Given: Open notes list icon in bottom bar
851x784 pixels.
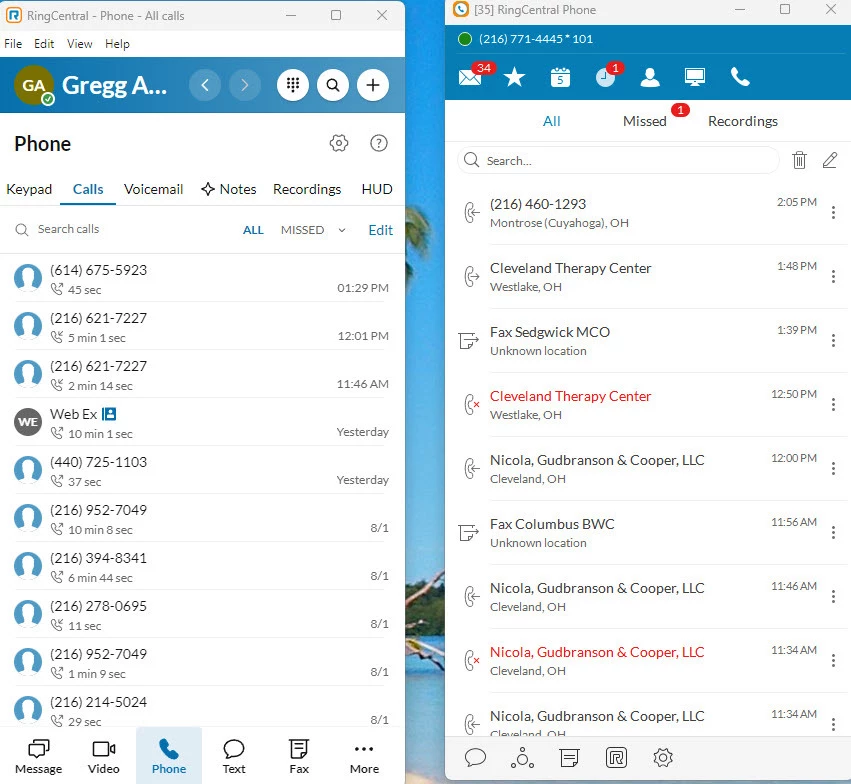Looking at the screenshot, I should point(569,757).
